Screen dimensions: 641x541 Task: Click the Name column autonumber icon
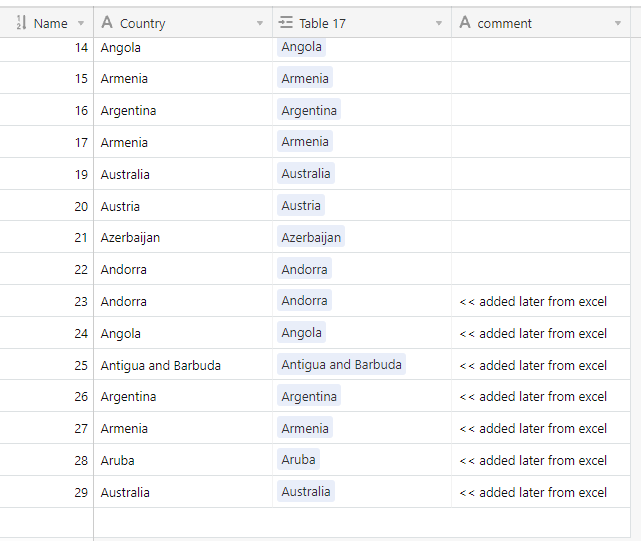point(21,23)
